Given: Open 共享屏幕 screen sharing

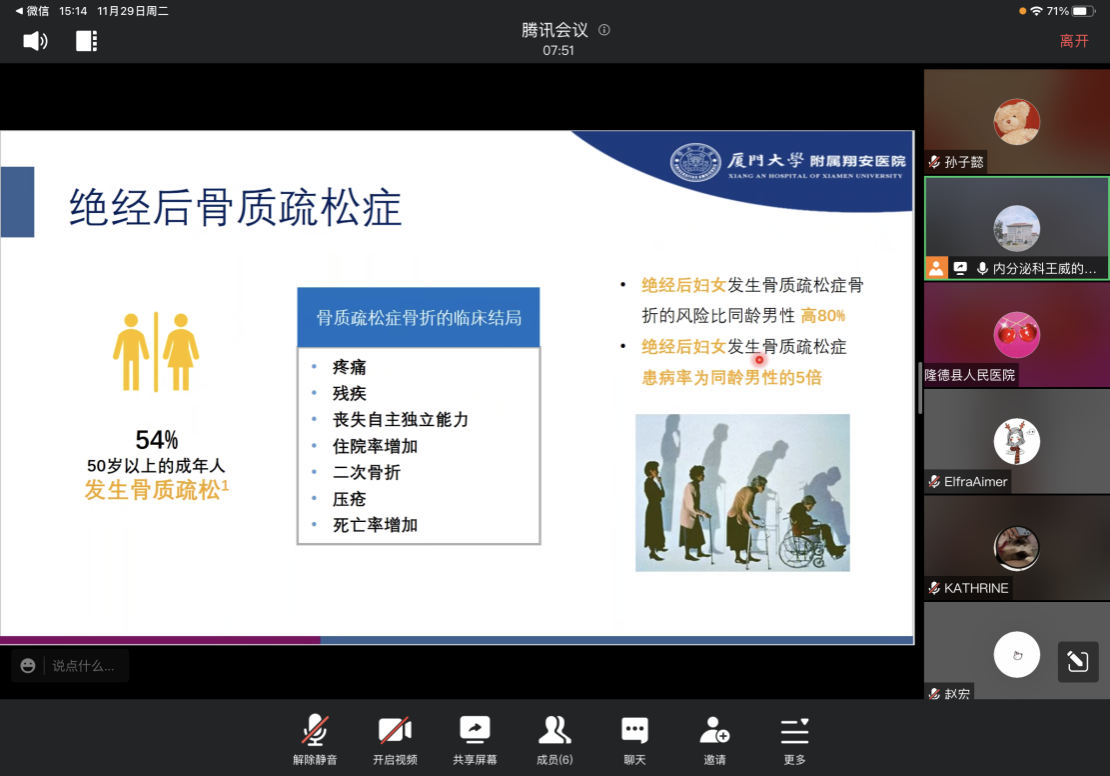Looking at the screenshot, I should point(475,739).
